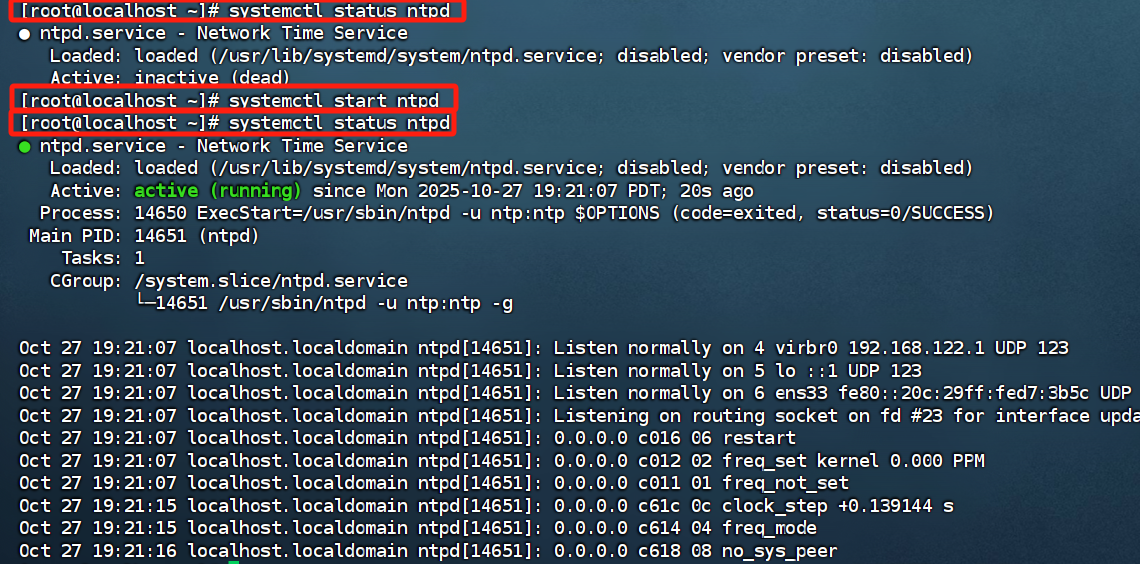Click the 'CGroup: /system.slice/ntpd.service' line
This screenshot has width=1140, height=564.
tap(228, 281)
